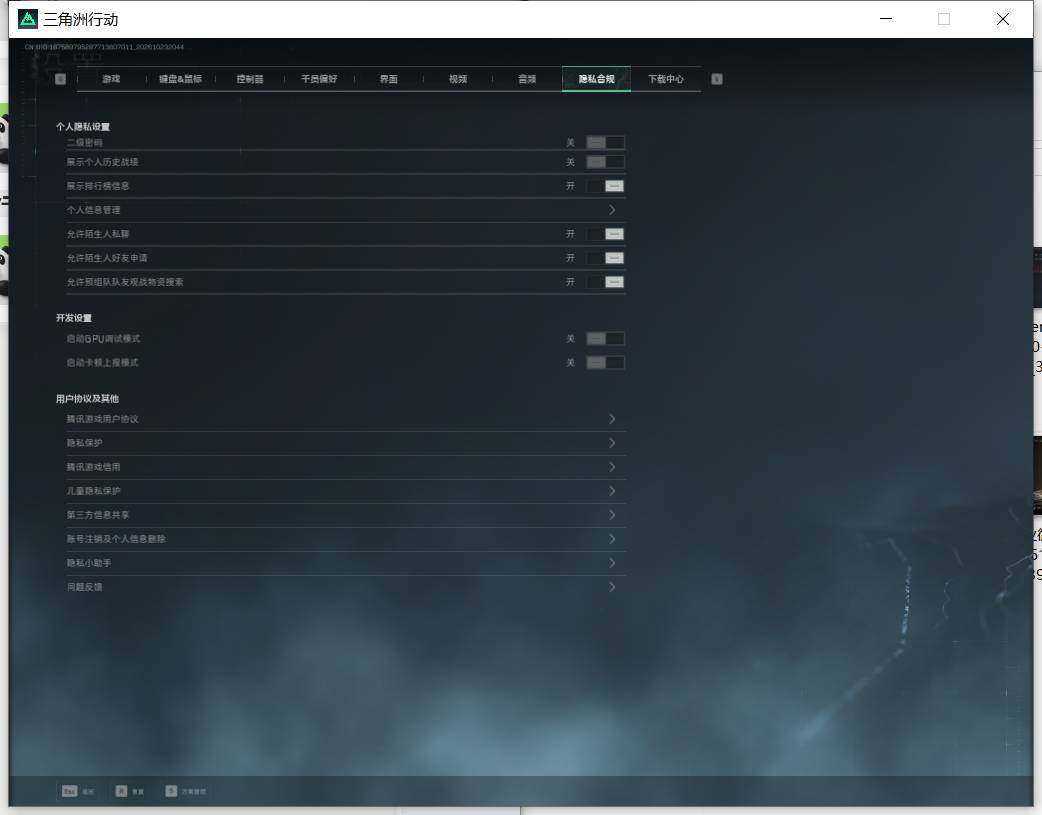Viewport: 1042px width, 815px height.
Task: Click the chevron on the 问题反馈 row
Action: [612, 587]
